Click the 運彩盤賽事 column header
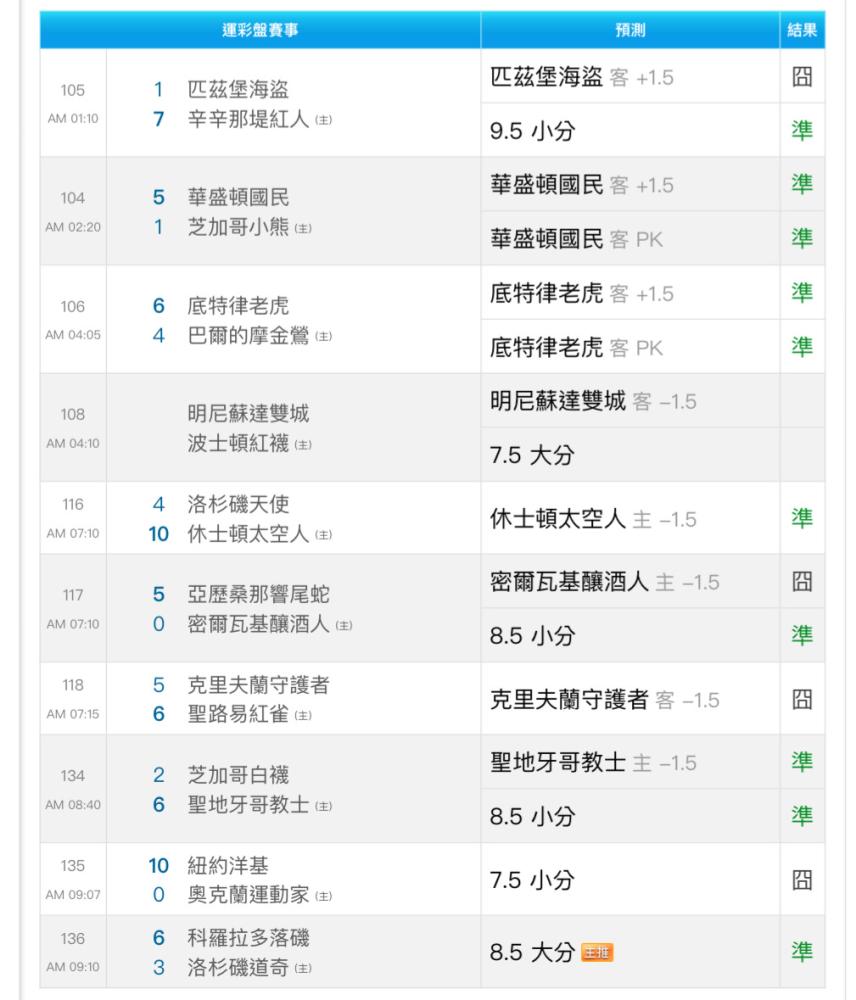This screenshot has height=1000, width=856. click(x=260, y=30)
